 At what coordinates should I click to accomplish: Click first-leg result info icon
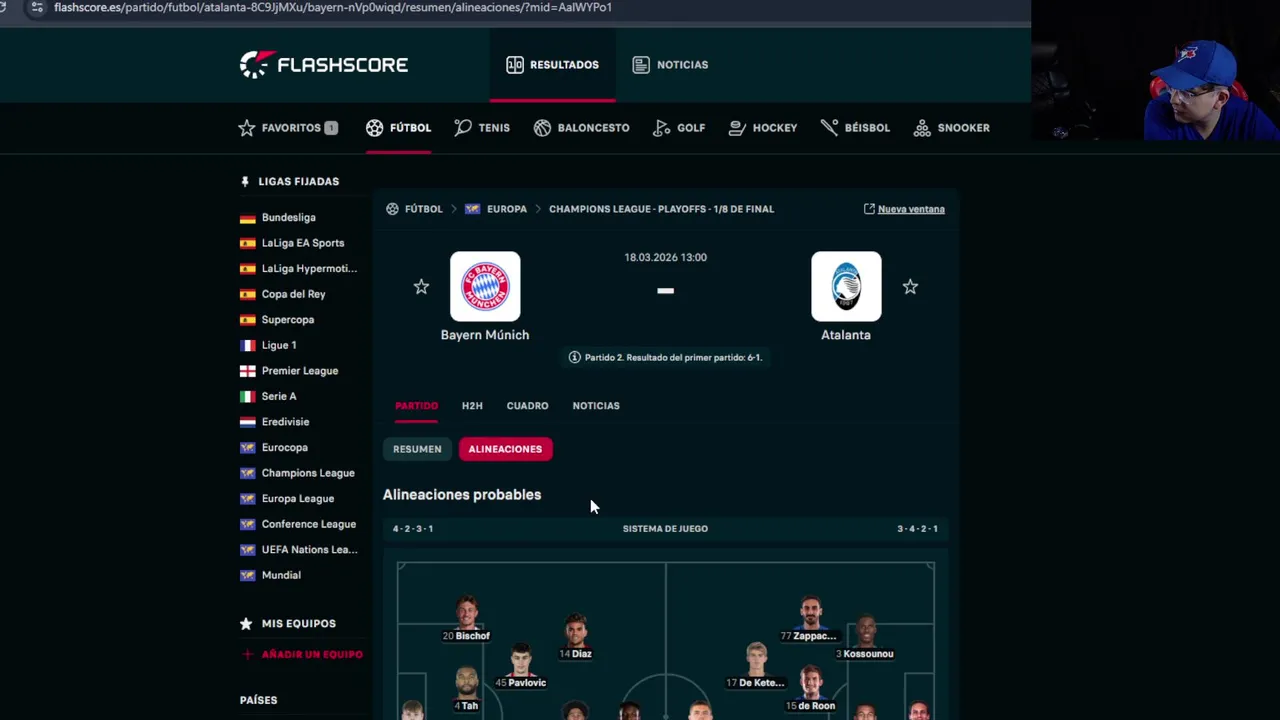point(574,357)
